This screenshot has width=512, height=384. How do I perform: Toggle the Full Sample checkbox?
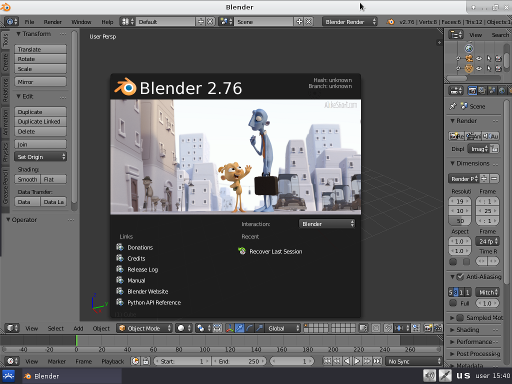coord(453,303)
